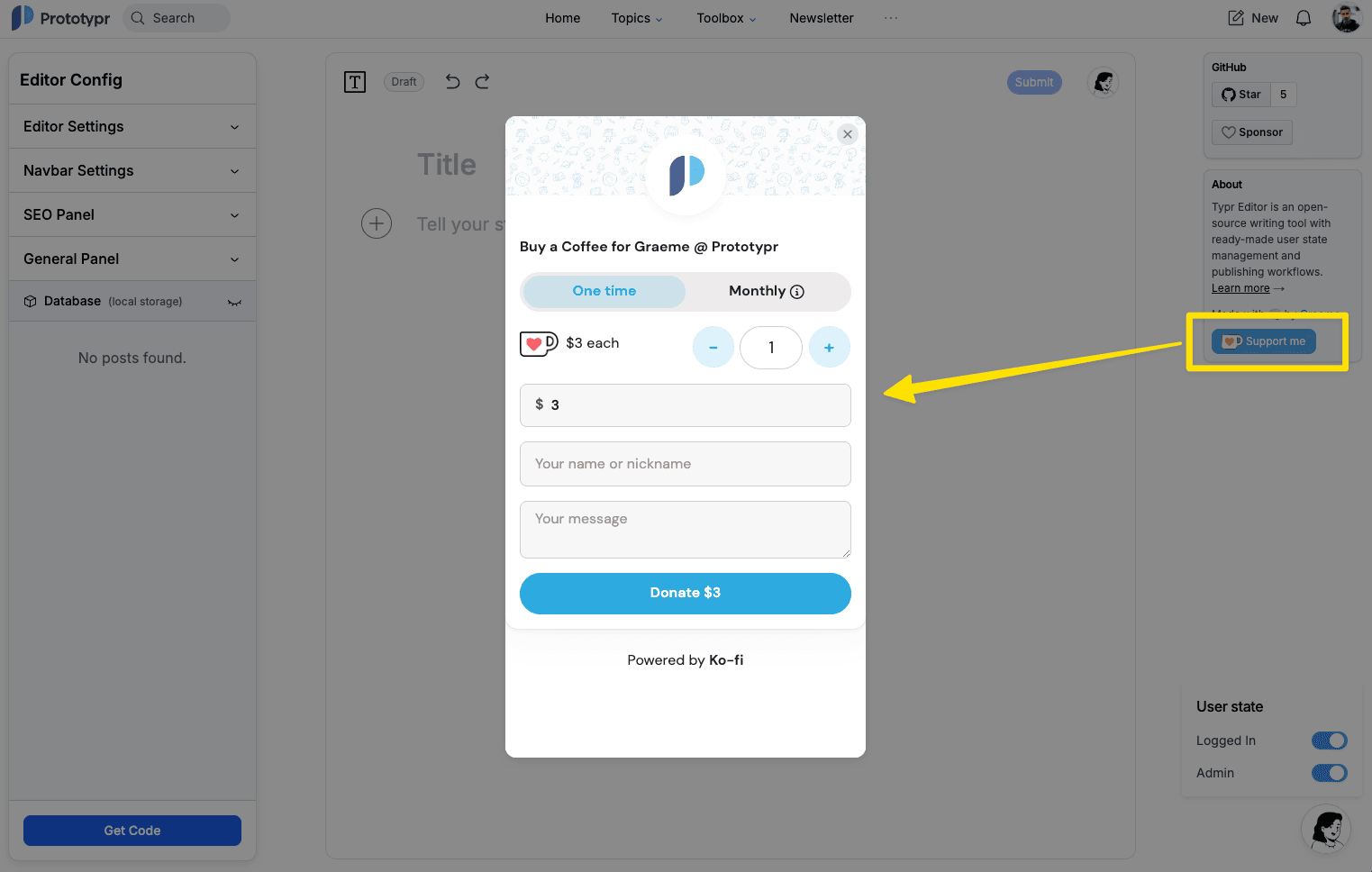This screenshot has height=872, width=1372.
Task: Close the Ko-fi donation dialog
Action: [847, 134]
